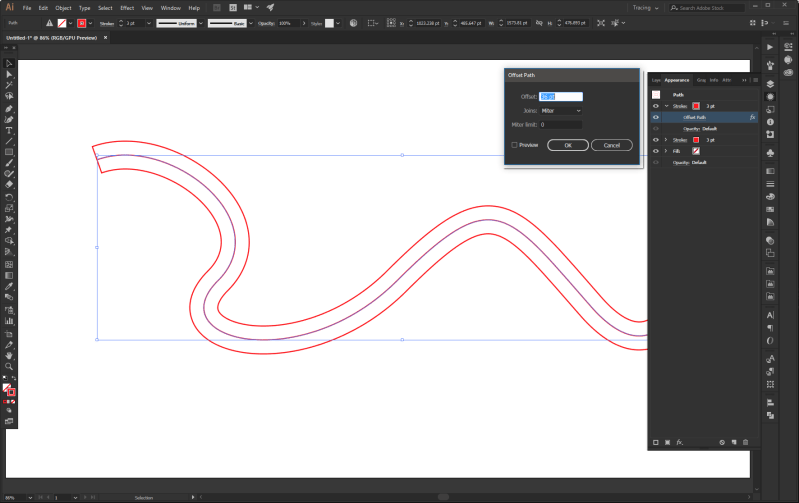This screenshot has width=799, height=503.
Task: Open the Basic brush definition dropdown
Action: [x=251, y=23]
